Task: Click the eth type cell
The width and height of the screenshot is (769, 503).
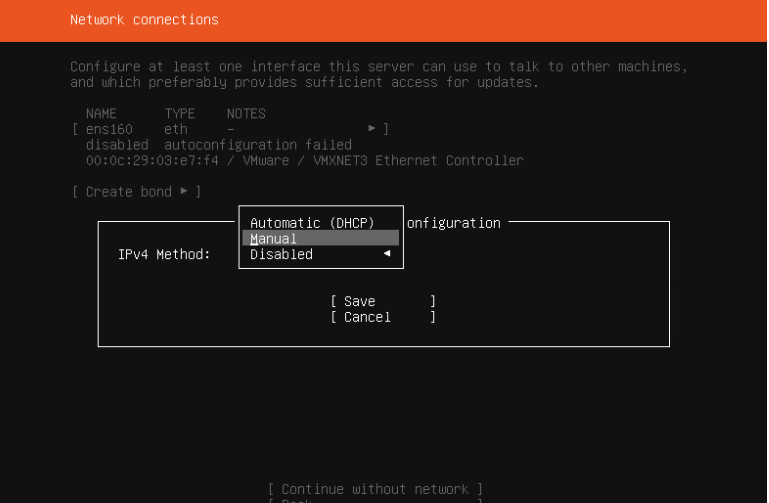Action: point(176,129)
